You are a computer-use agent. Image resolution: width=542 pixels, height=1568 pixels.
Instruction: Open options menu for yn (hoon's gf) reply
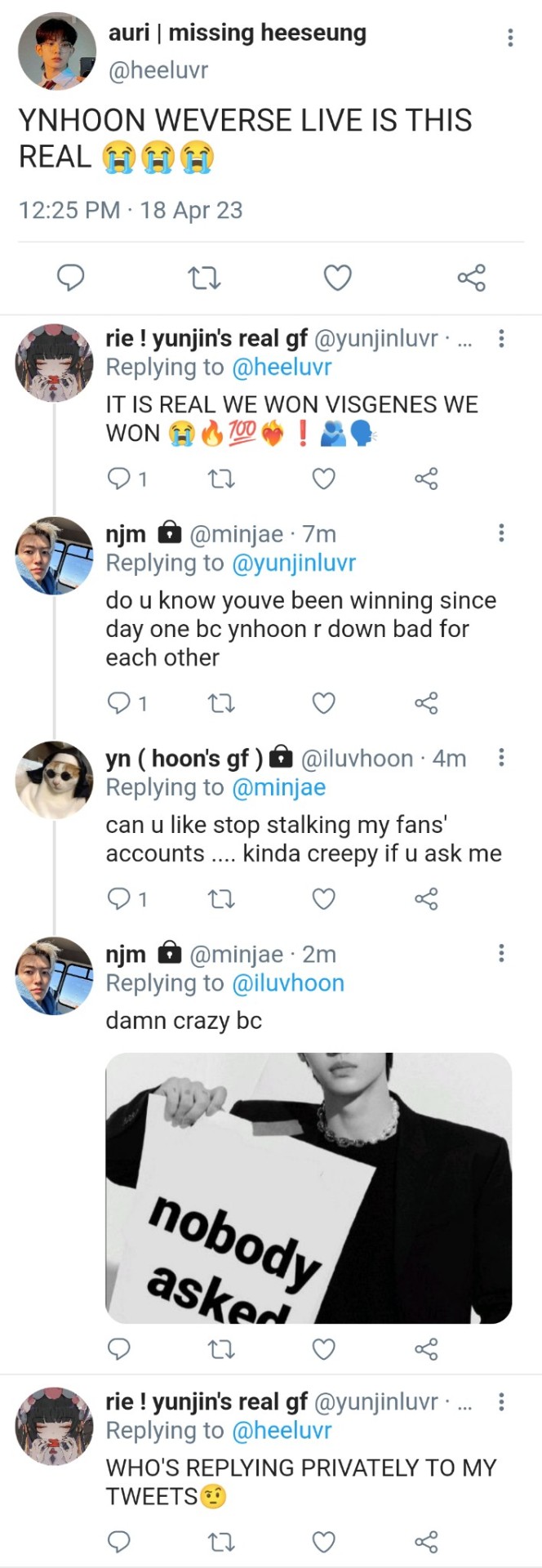pos(501,757)
